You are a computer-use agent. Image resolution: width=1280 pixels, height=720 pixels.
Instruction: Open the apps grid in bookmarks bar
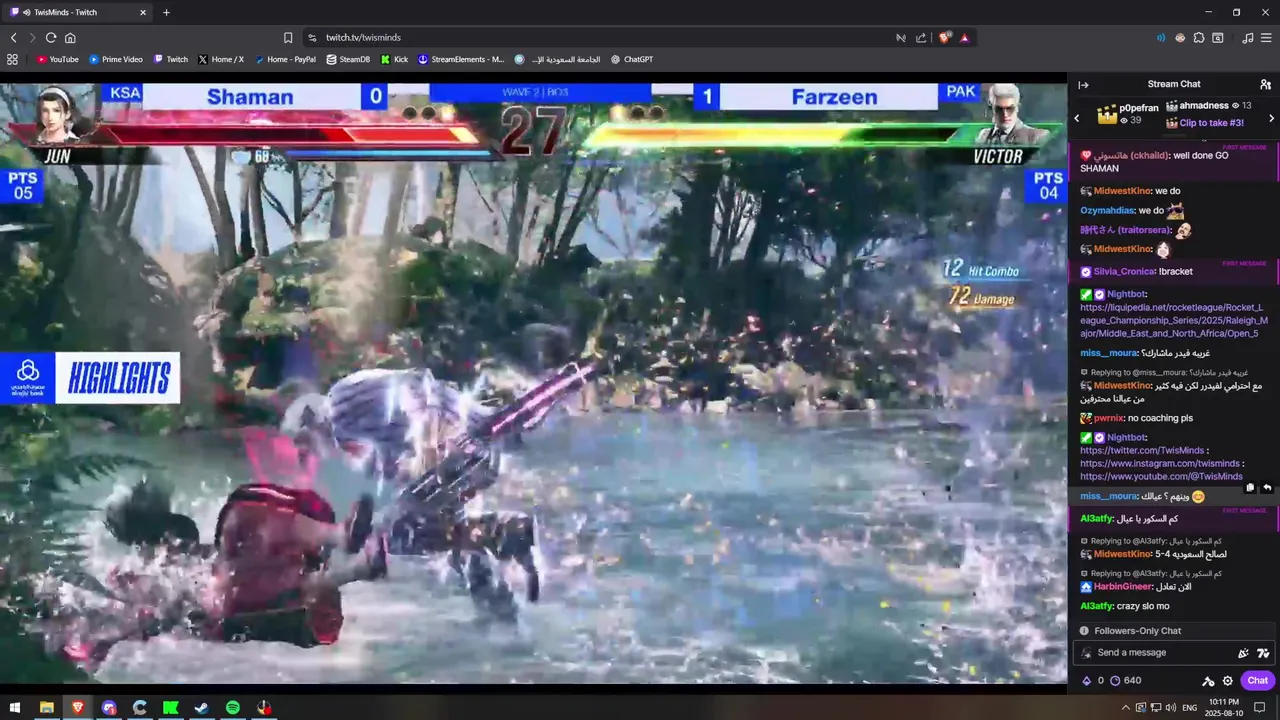(13, 60)
